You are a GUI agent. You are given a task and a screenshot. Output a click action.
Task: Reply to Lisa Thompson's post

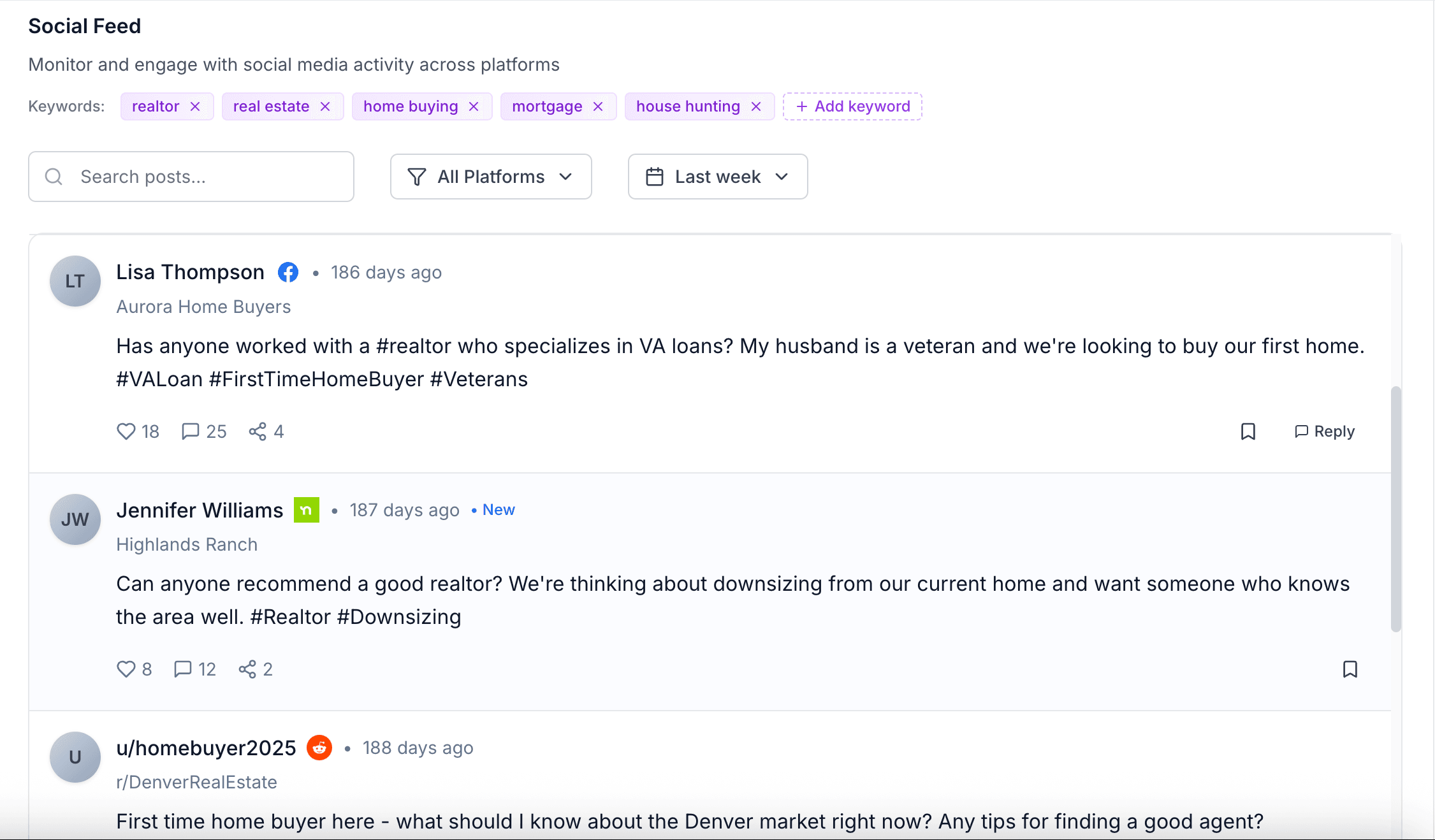pyautogui.click(x=1323, y=431)
